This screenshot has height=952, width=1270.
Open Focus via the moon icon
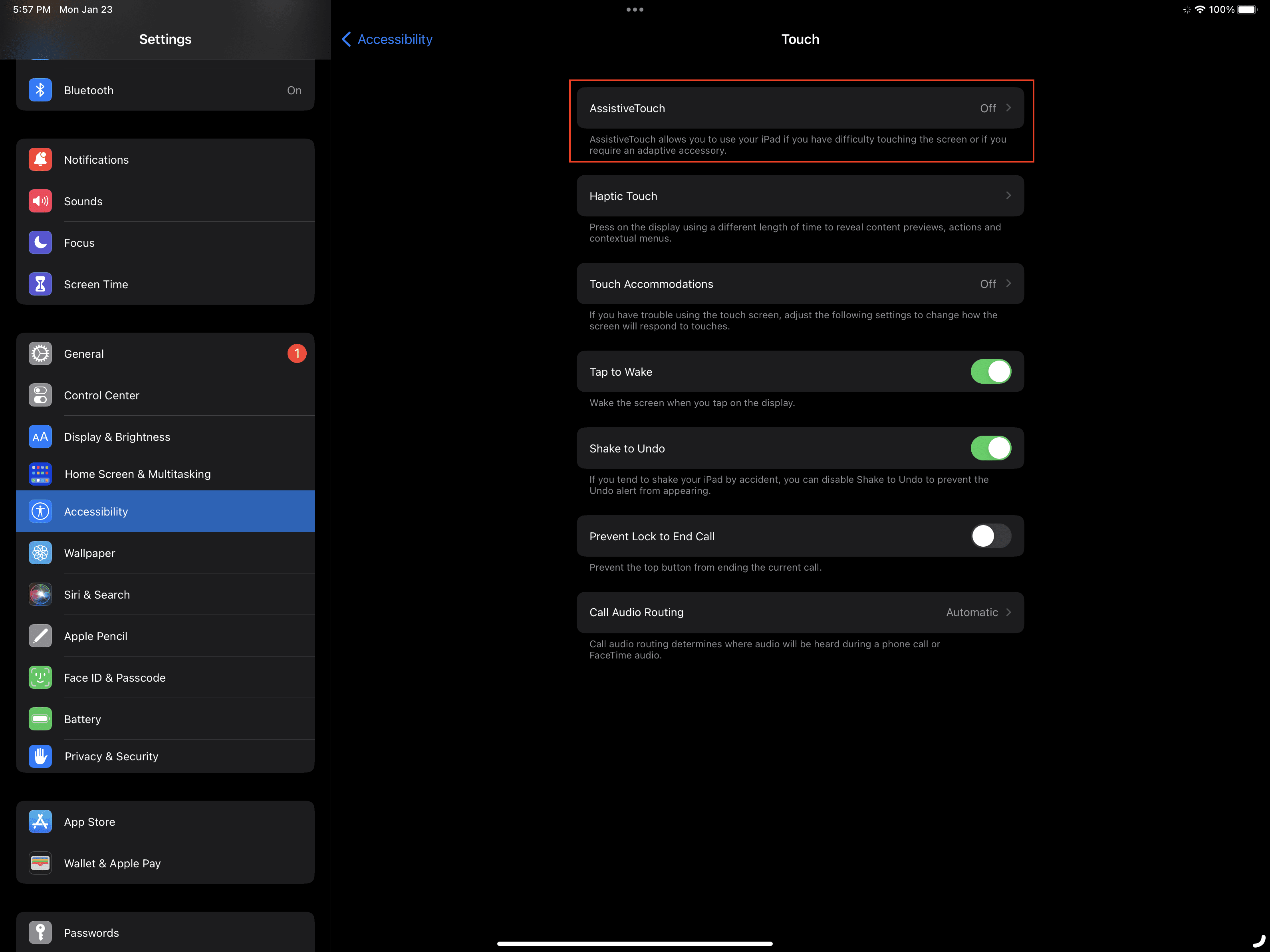[40, 243]
